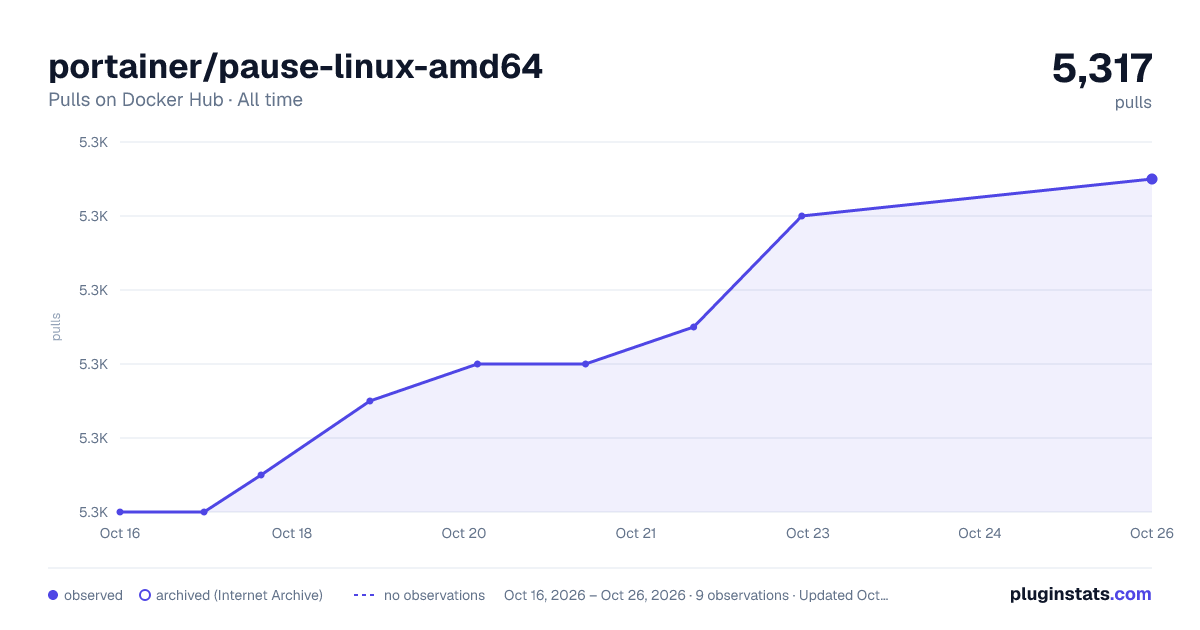Viewport: 1200px width, 630px height.
Task: Click the 'observed' legend label
Action: tap(93, 595)
